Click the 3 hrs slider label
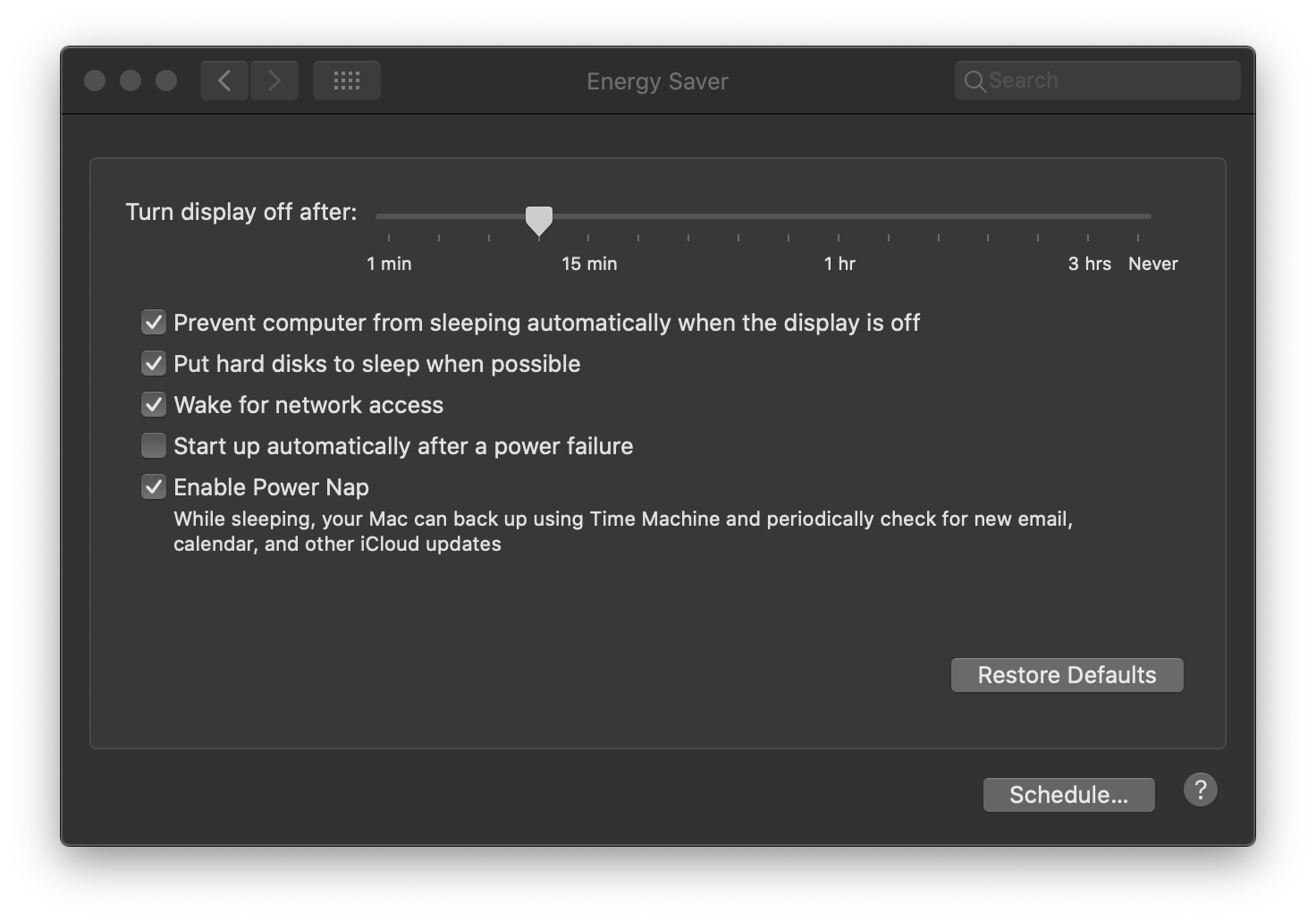Viewport: 1316px width, 921px height. [x=1089, y=264]
